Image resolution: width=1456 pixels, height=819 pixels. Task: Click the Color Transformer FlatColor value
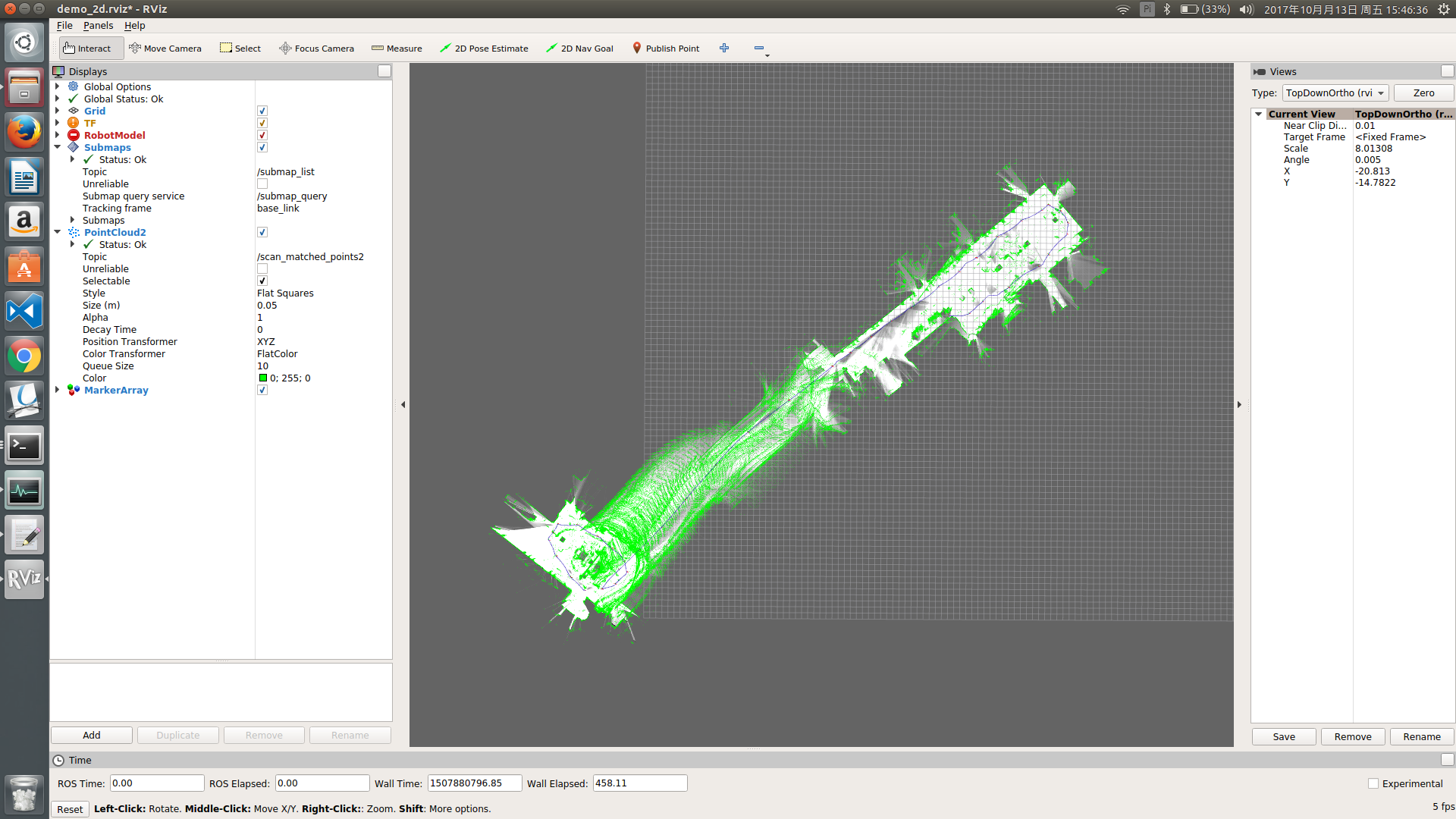277,353
